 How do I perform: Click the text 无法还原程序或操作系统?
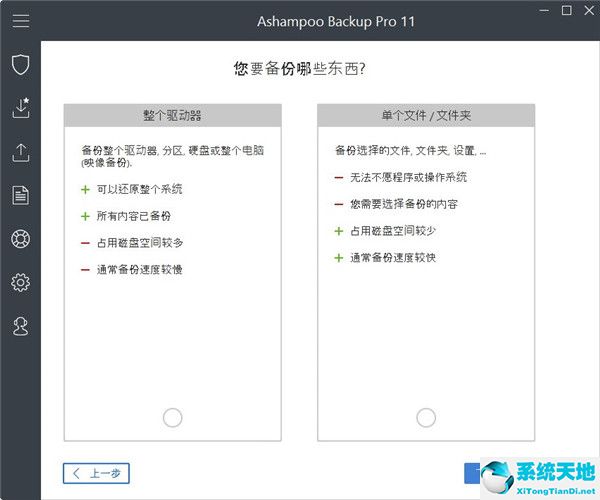(409, 177)
